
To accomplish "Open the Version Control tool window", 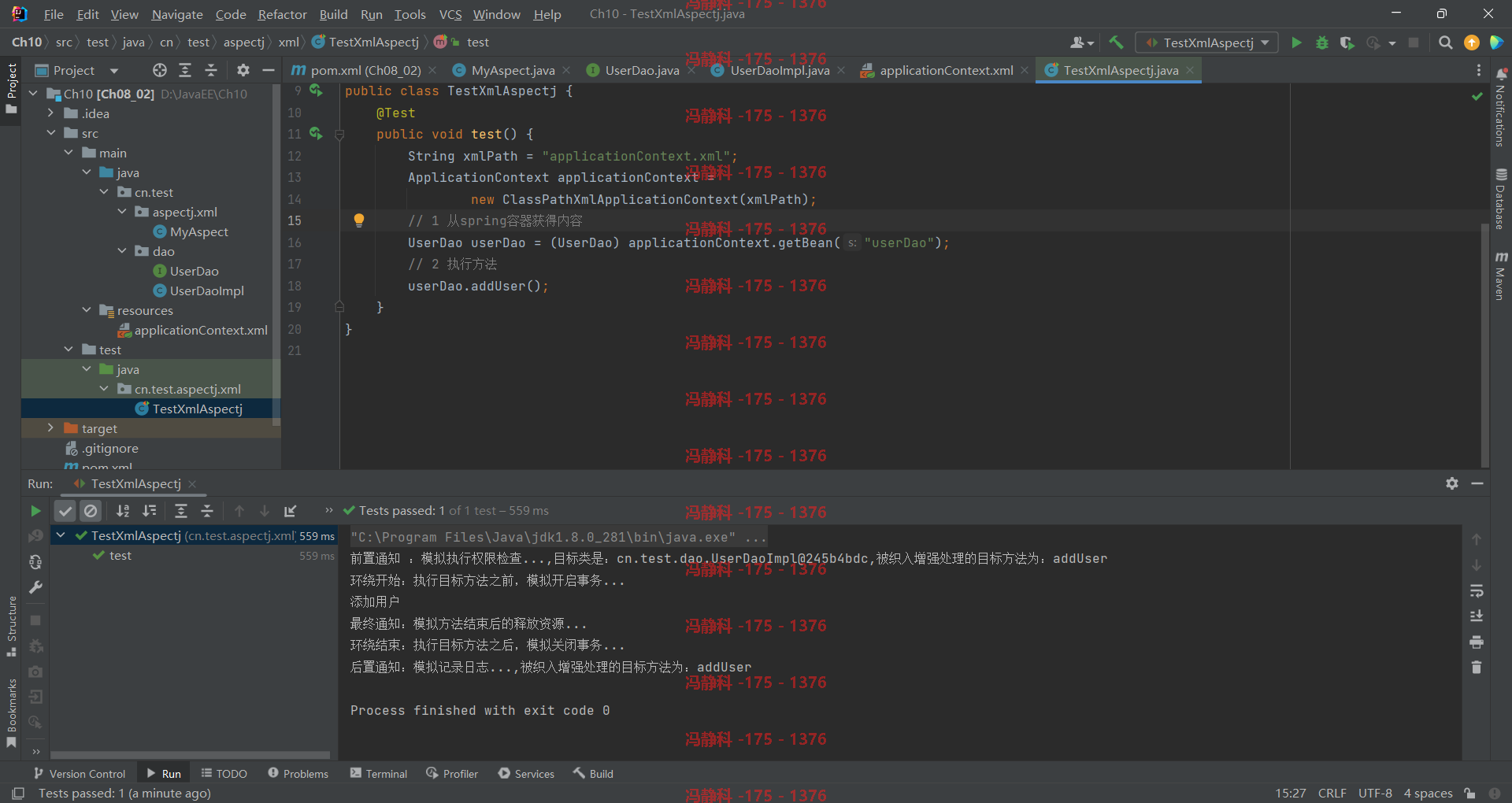I will (x=79, y=774).
